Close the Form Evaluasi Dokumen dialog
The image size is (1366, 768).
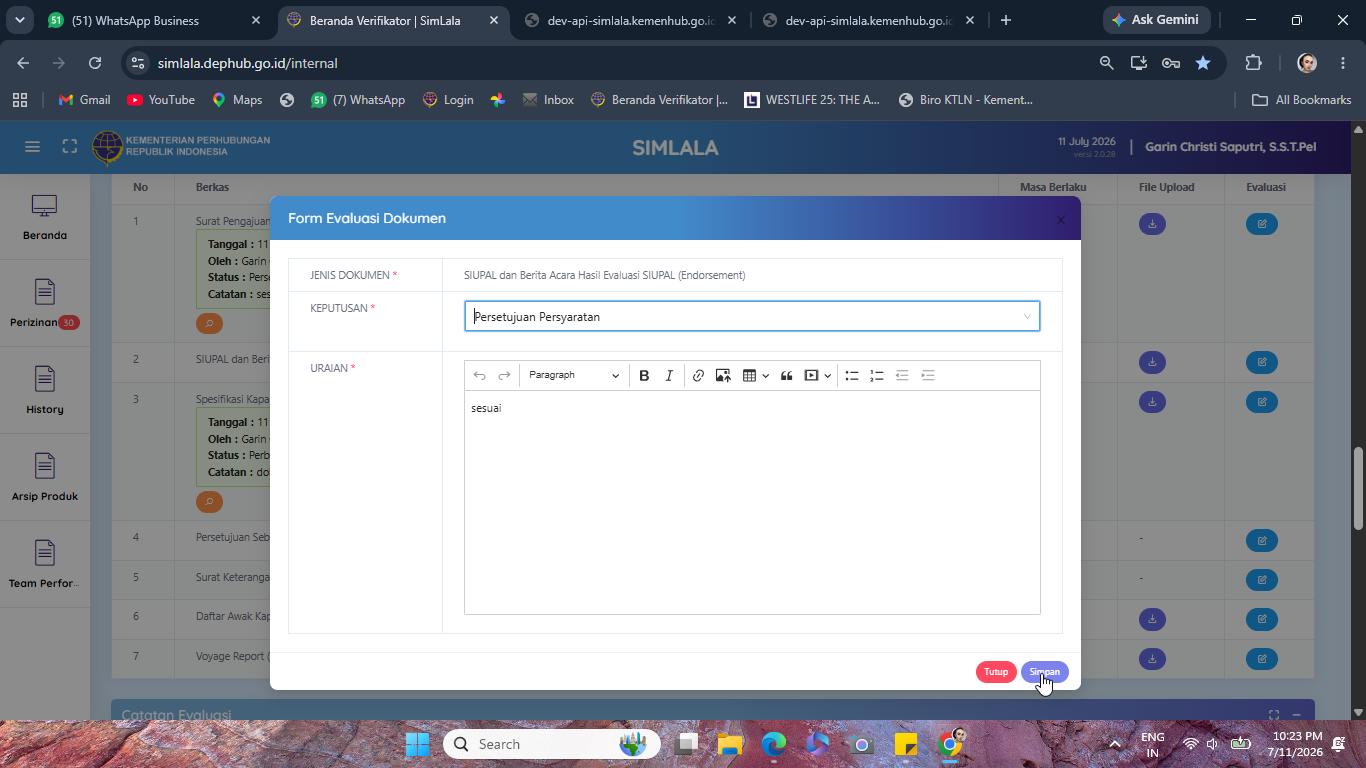pyautogui.click(x=1061, y=219)
